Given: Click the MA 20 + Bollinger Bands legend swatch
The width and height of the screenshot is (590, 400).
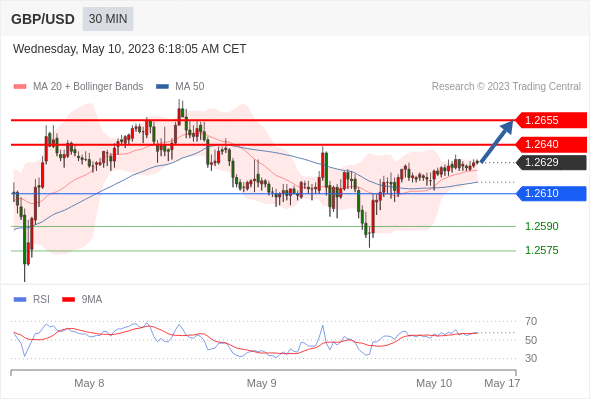Looking at the screenshot, I should click(x=20, y=87).
